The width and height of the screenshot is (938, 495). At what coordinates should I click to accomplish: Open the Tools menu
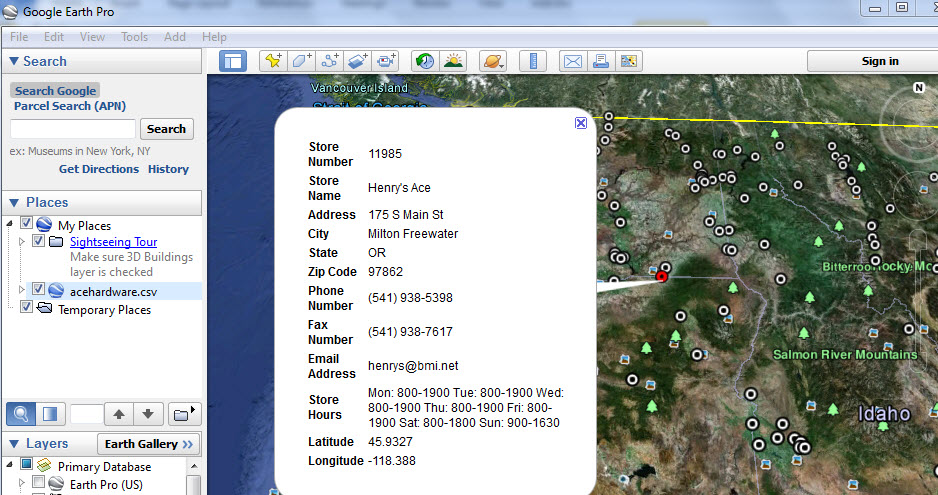click(x=134, y=37)
